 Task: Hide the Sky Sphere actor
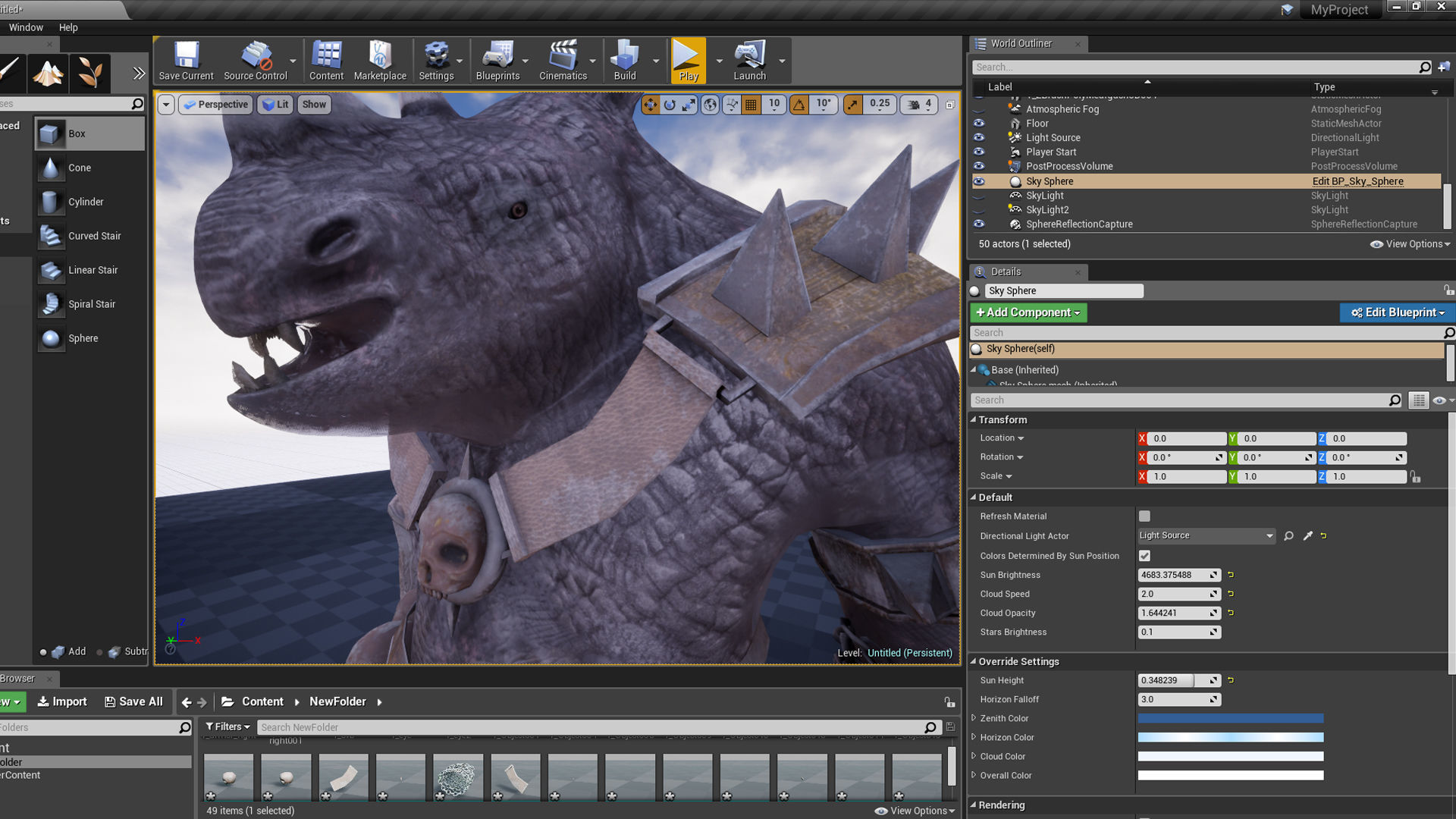(x=979, y=181)
